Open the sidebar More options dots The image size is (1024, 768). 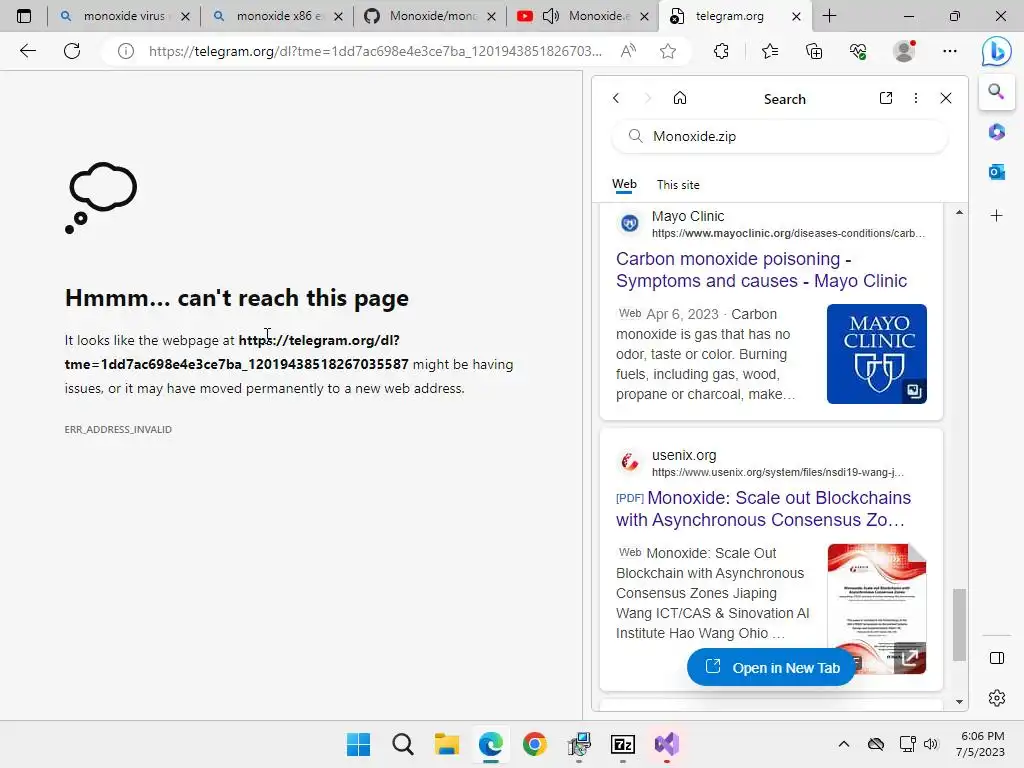pos(916,98)
